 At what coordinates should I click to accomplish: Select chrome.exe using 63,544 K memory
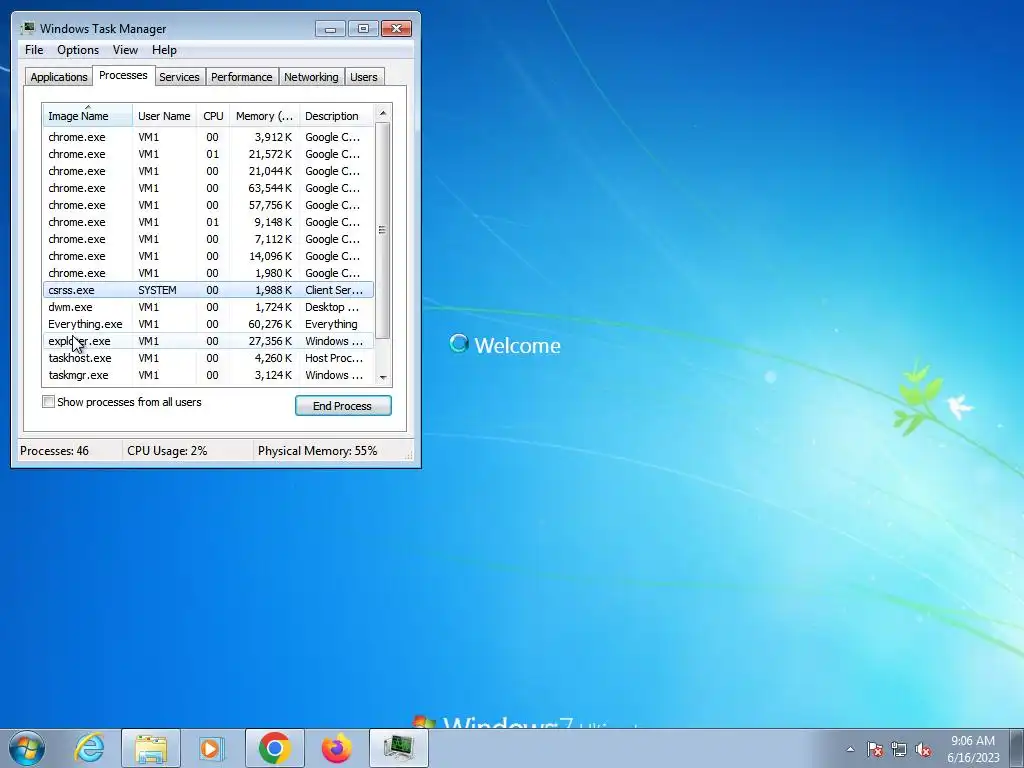208,188
